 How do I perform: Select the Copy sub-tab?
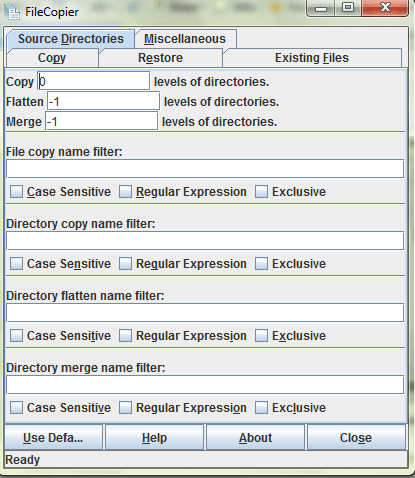[x=52, y=58]
